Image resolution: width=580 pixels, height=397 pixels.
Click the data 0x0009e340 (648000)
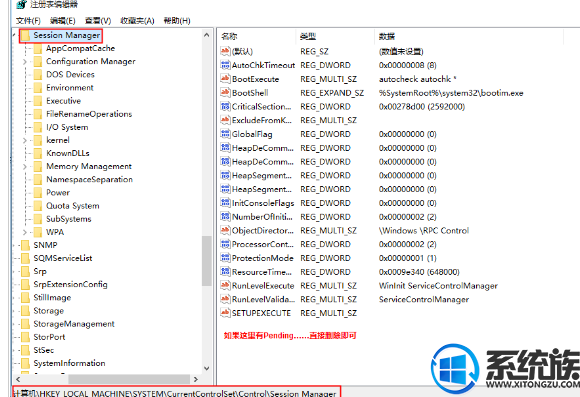point(419,272)
